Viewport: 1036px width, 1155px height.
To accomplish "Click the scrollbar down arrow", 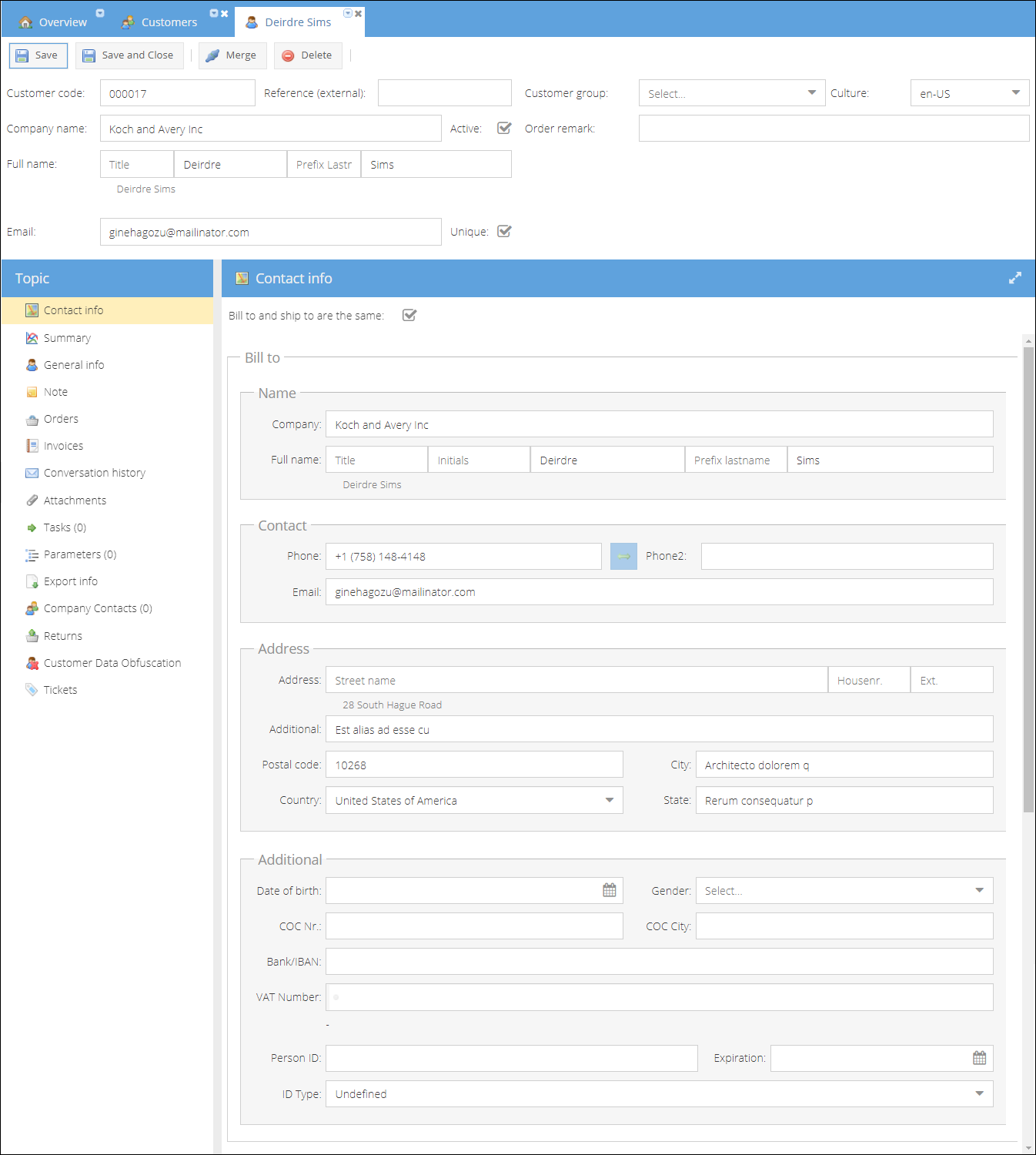I will pyautogui.click(x=1028, y=1147).
